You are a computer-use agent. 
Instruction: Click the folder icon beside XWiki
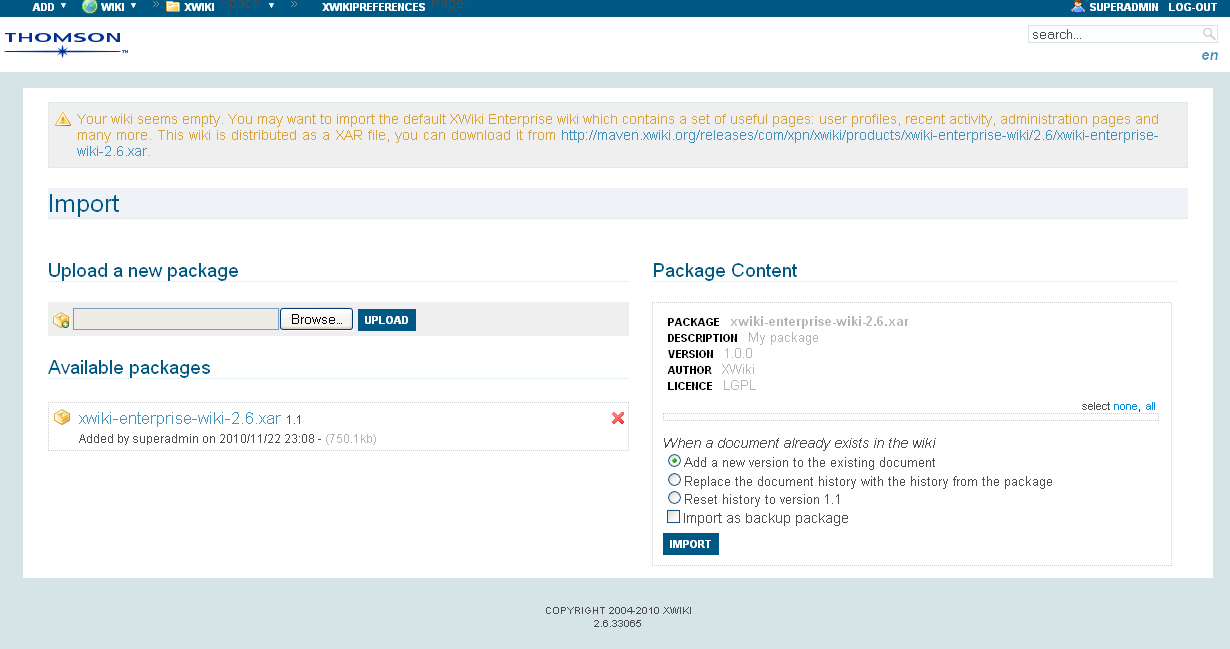pyautogui.click(x=173, y=7)
